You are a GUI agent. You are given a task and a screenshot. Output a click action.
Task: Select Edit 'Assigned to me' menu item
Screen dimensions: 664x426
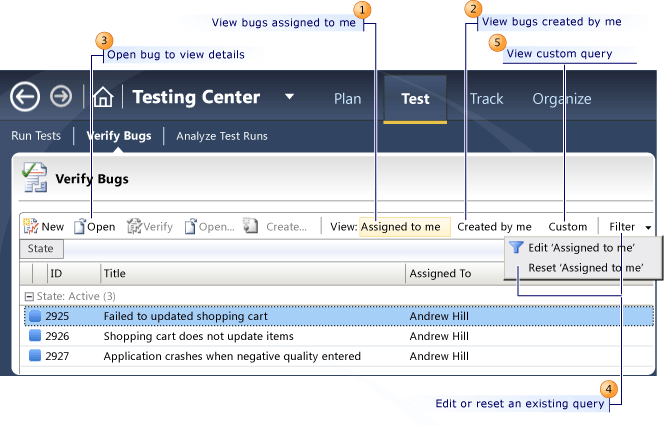click(x=584, y=248)
